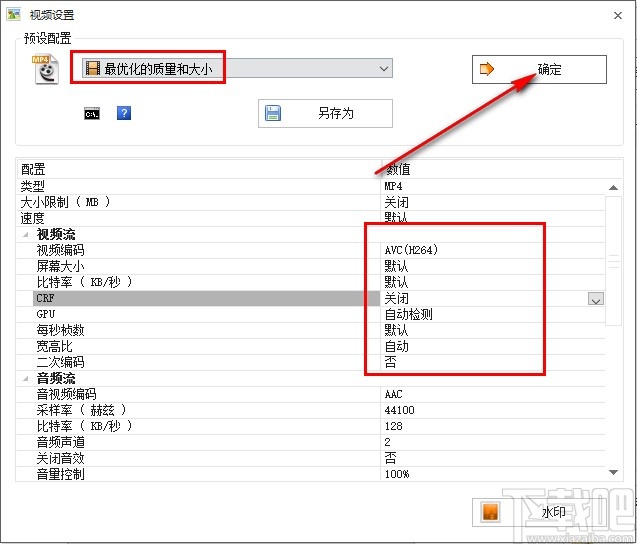Click the 关闭 value of 大小限制
Image resolution: width=637 pixels, height=544 pixels.
[396, 202]
